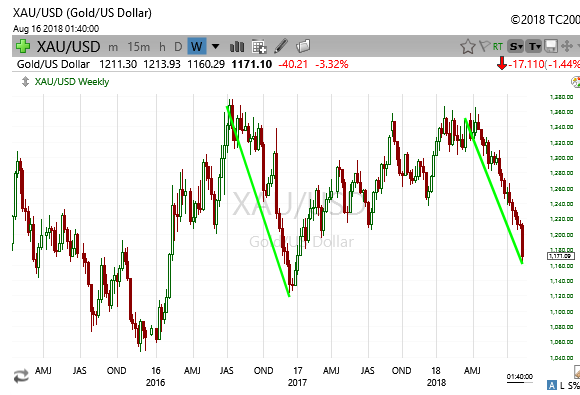
Task: Click the 1,380.00 price scale label
Action: pyautogui.click(x=562, y=97)
